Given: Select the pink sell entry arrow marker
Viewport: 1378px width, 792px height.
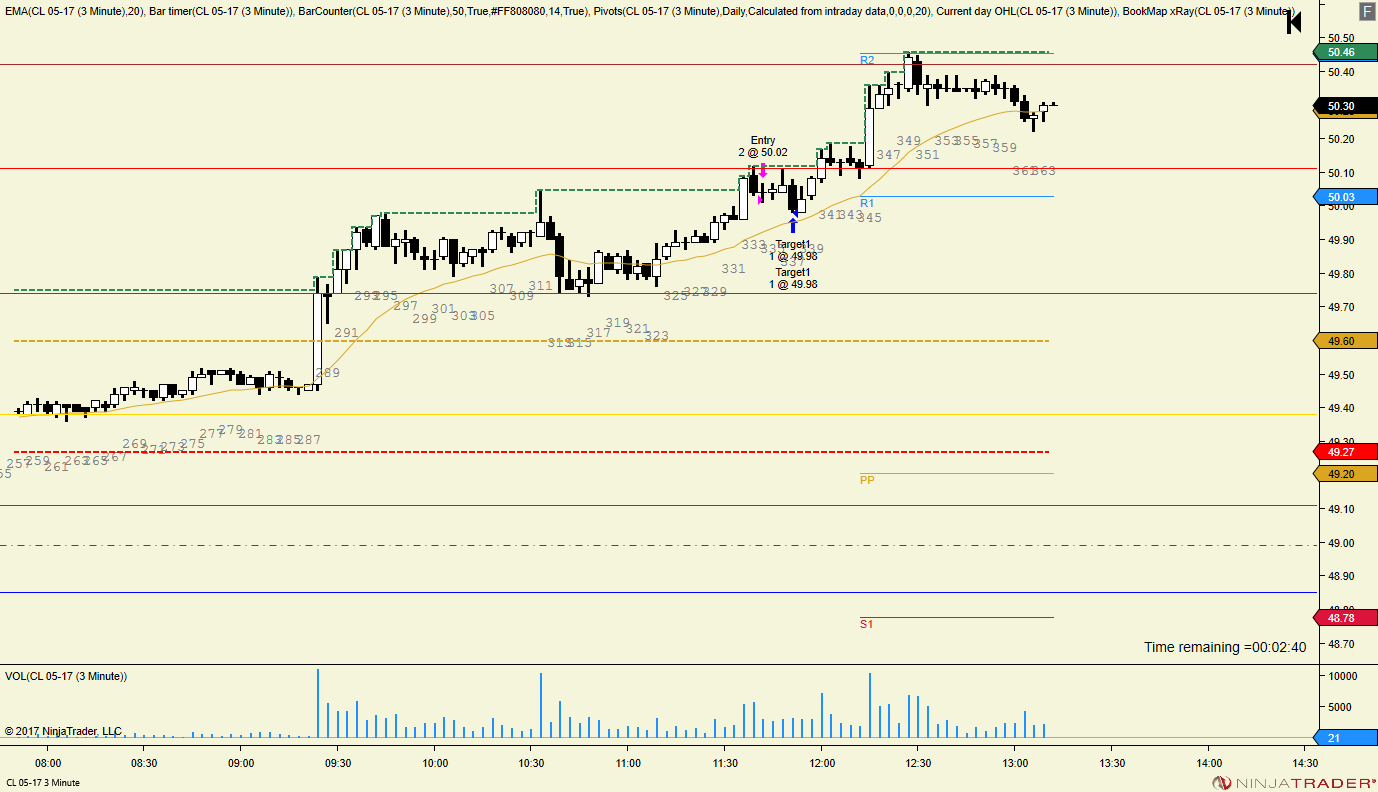Looking at the screenshot, I should click(763, 170).
